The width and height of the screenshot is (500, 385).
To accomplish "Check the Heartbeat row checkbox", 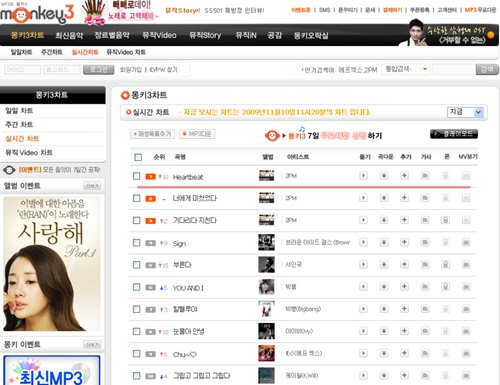I will (136, 176).
